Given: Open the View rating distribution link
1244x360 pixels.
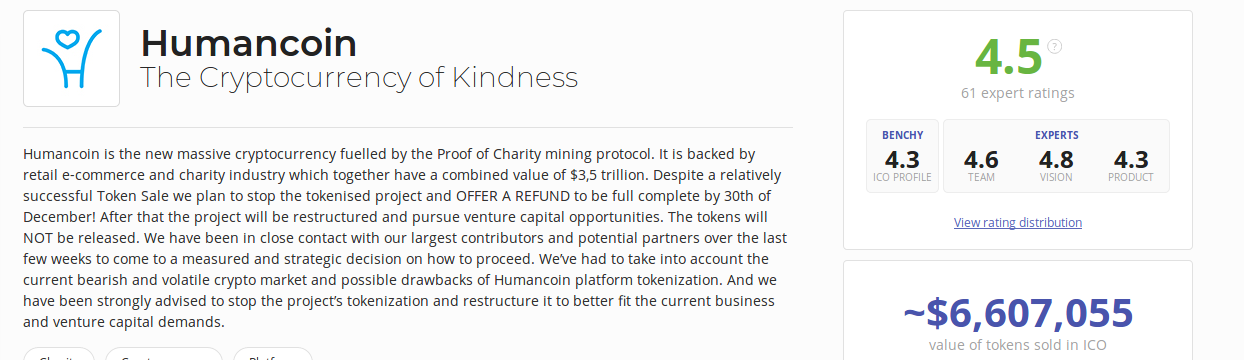Looking at the screenshot, I should coord(1017,222).
